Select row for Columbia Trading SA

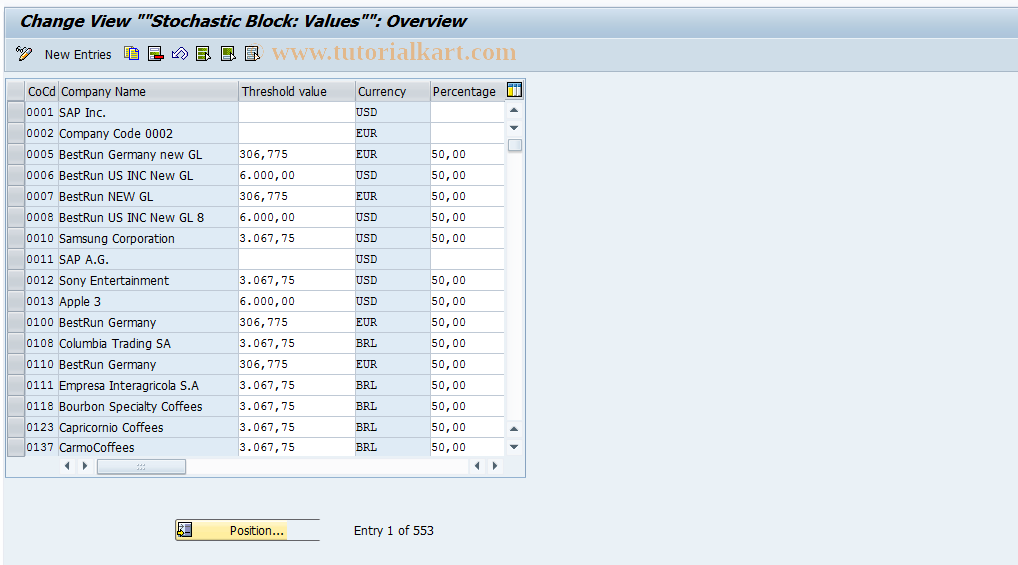pos(16,344)
